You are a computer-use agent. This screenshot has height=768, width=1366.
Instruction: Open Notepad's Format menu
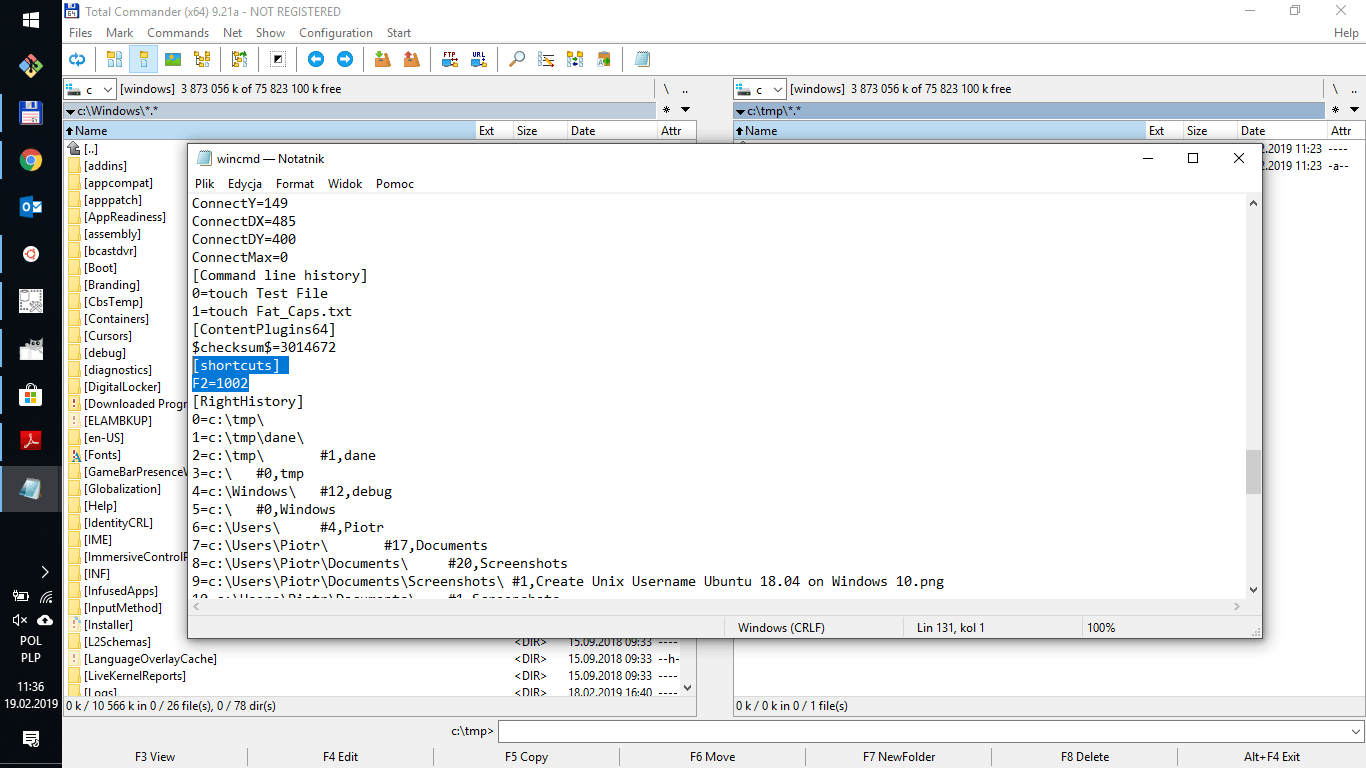pos(295,184)
